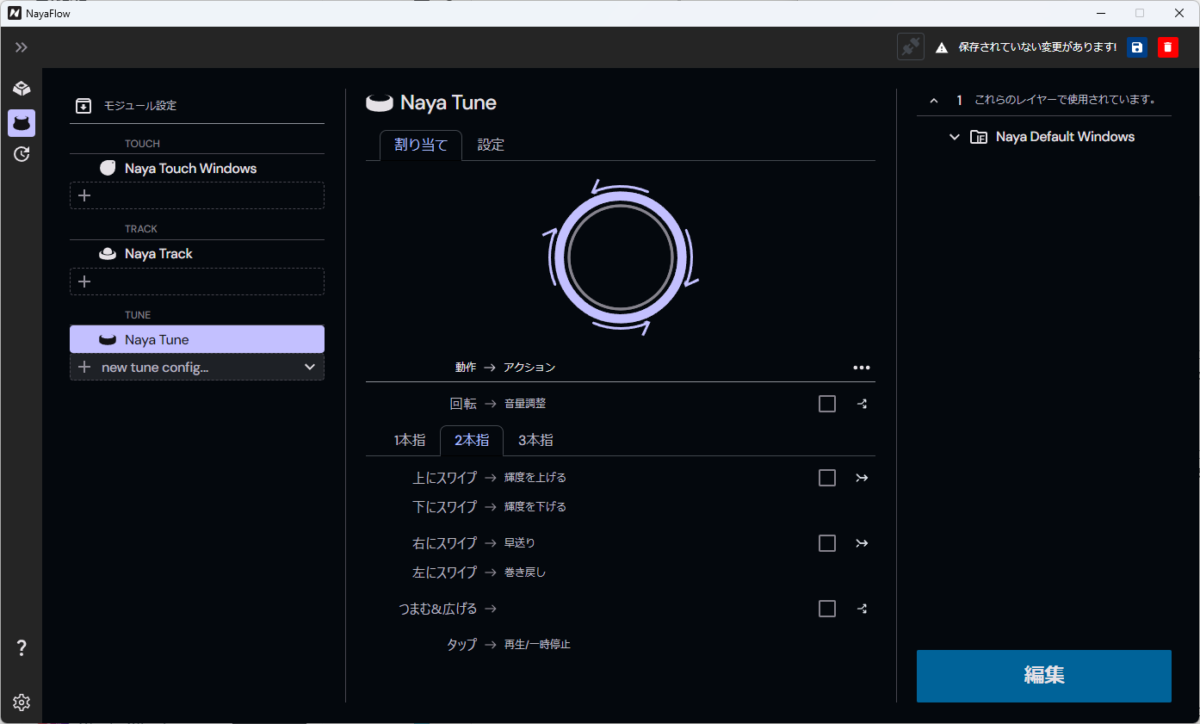
Task: Click the device connection plug icon
Action: pos(910,47)
